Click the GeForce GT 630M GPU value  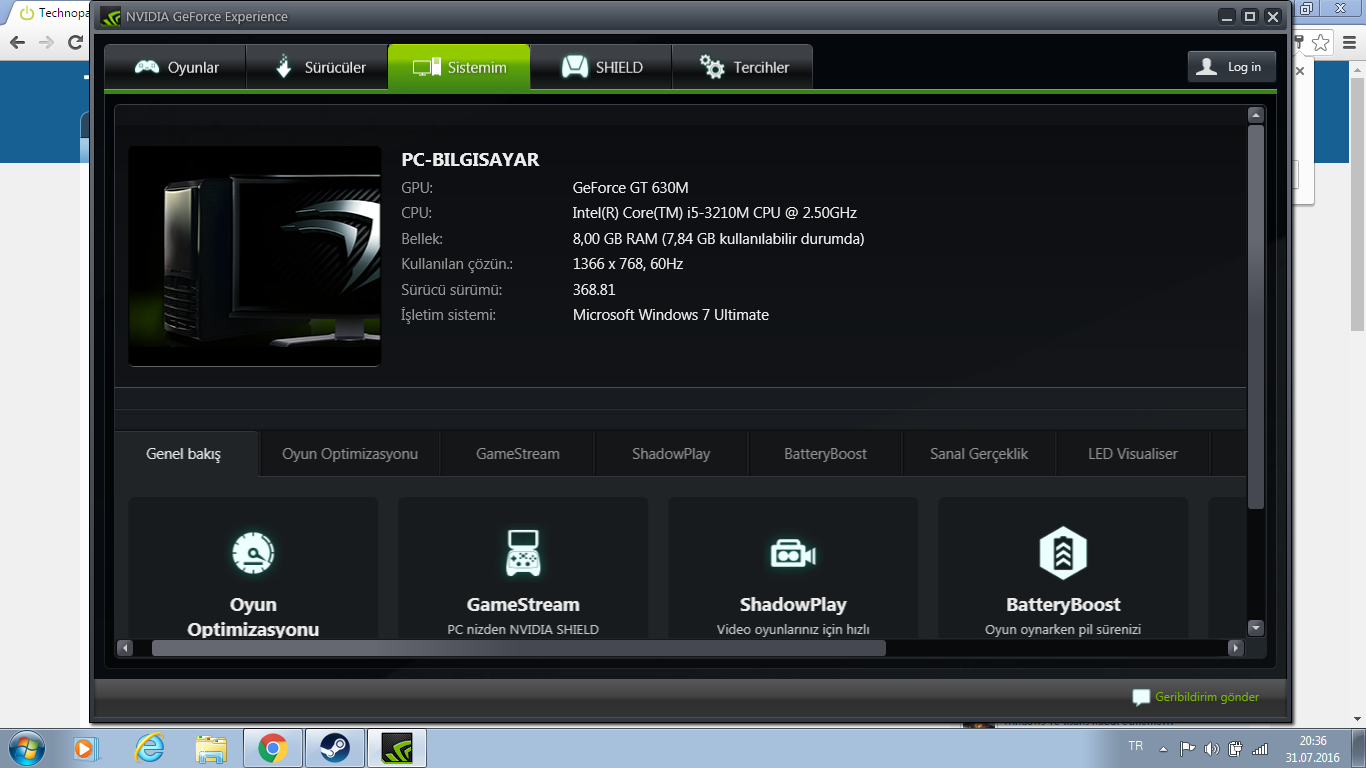(x=630, y=188)
